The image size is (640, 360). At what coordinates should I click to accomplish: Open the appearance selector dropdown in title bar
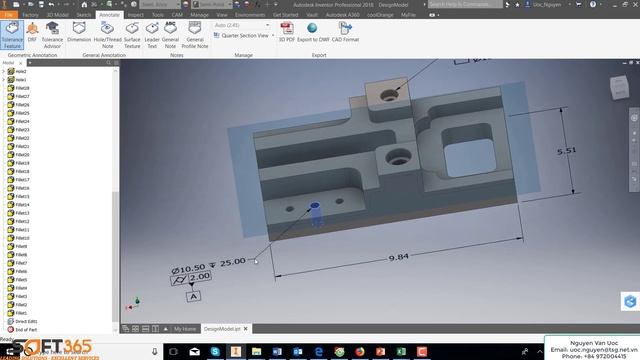pos(229,4)
